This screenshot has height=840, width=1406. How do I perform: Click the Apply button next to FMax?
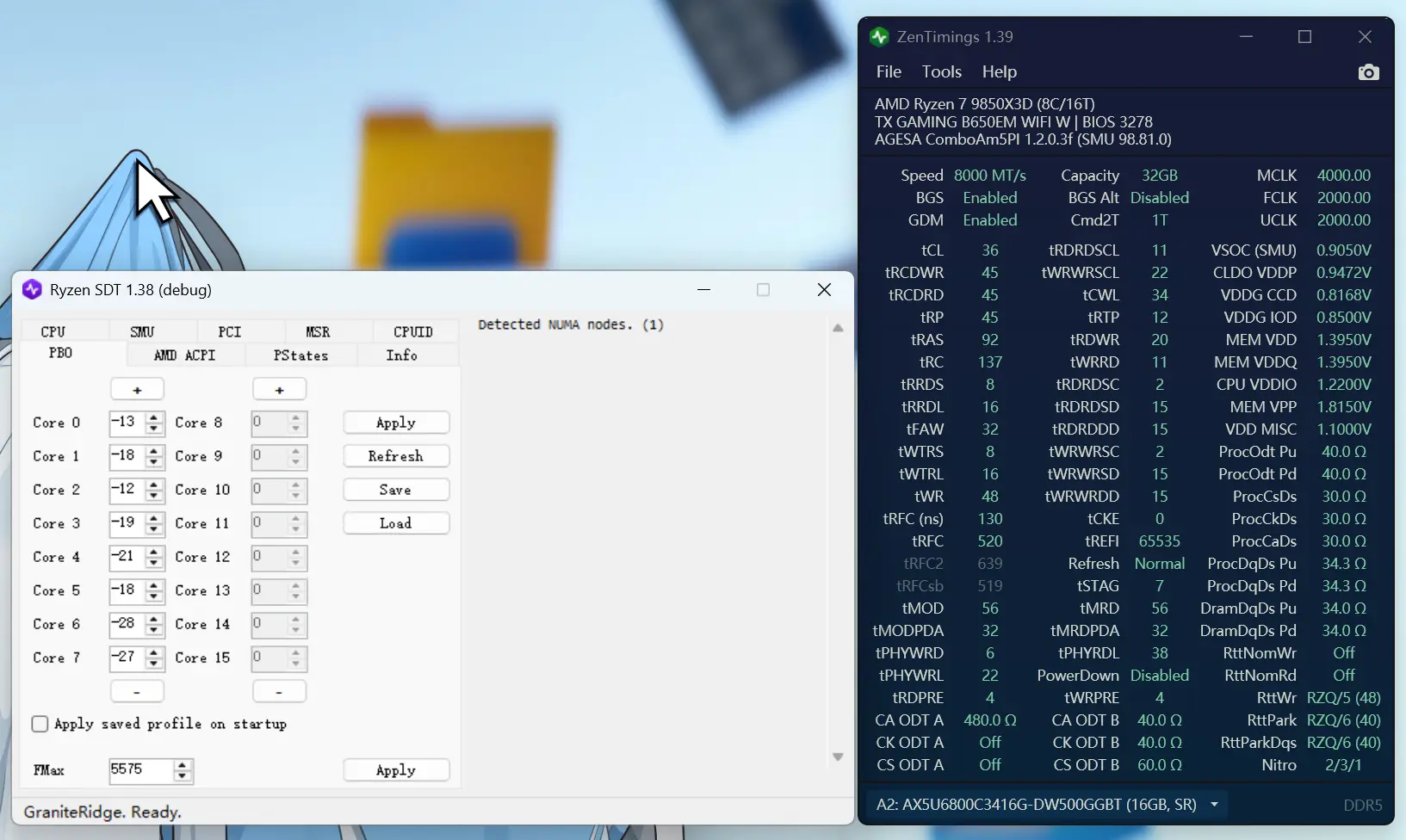(396, 770)
